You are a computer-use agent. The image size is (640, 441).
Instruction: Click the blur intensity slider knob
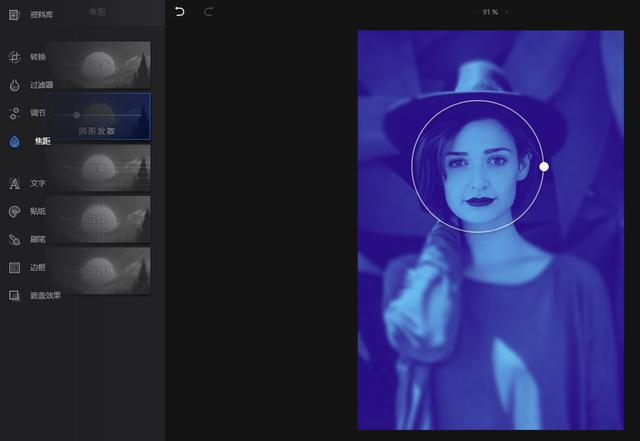(76, 115)
